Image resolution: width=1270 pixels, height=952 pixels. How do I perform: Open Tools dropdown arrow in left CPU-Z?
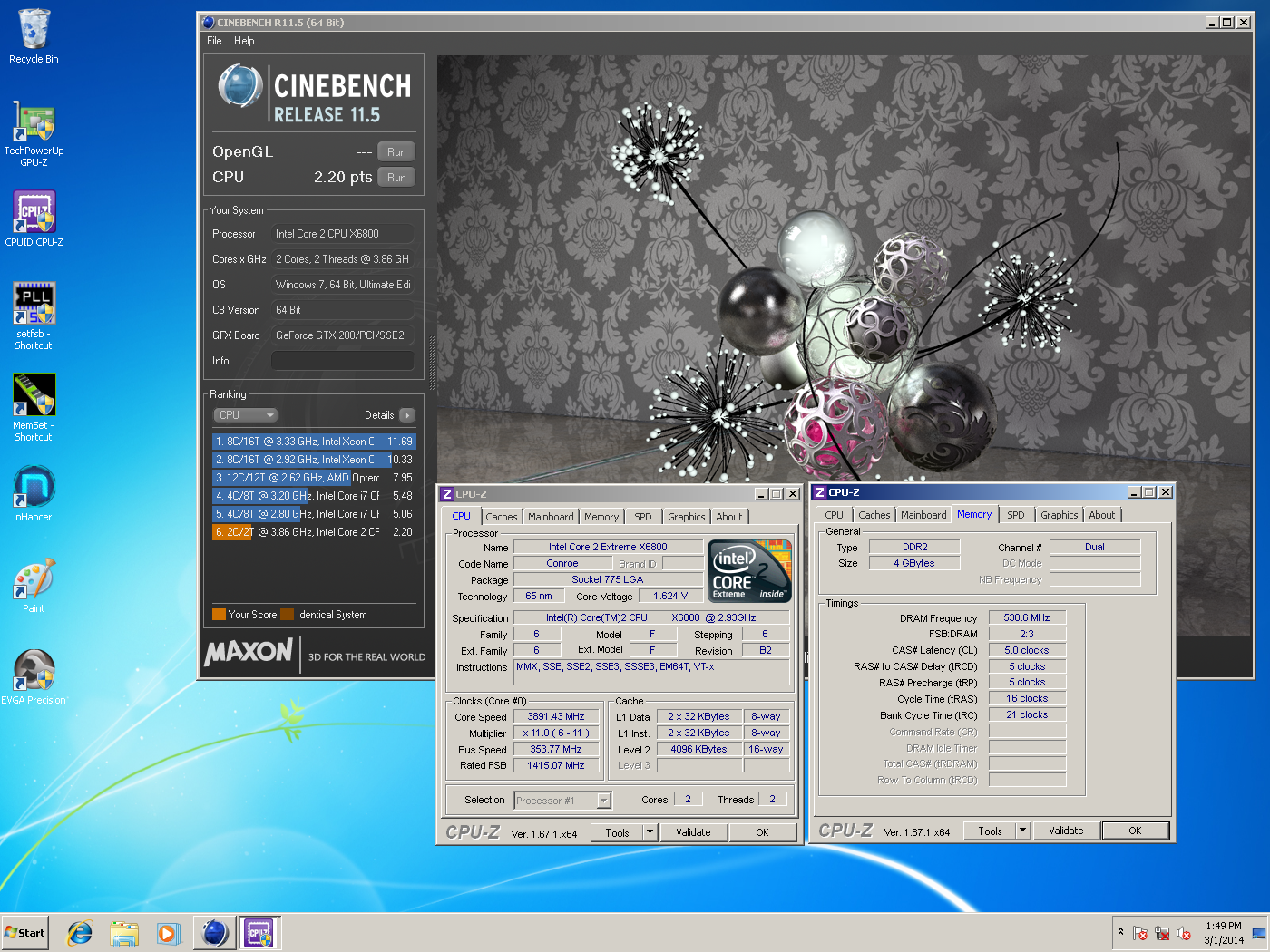(650, 832)
